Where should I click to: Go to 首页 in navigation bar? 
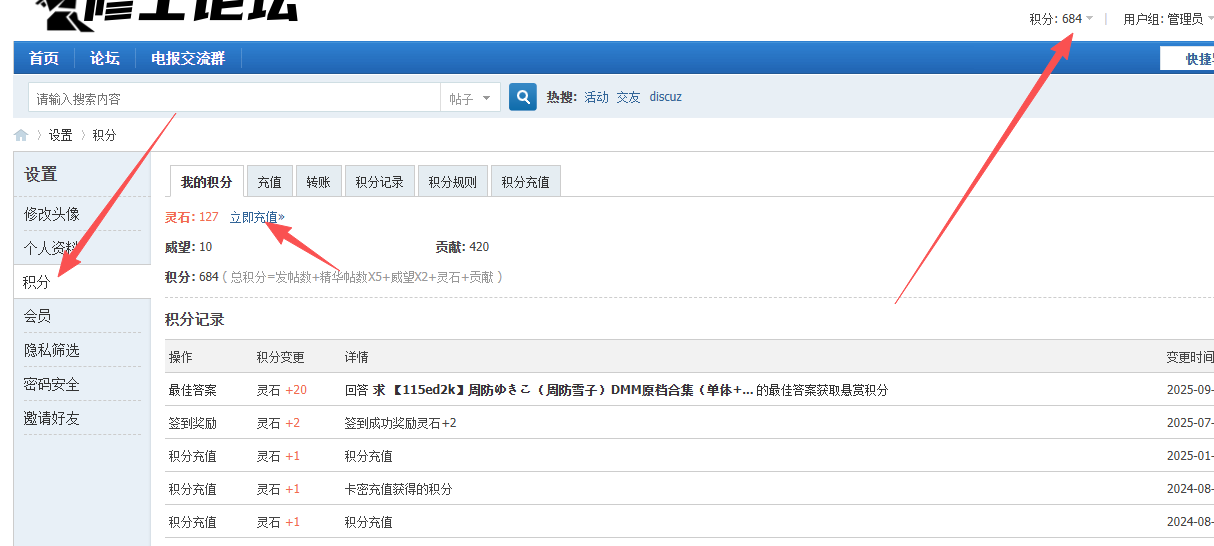pos(44,58)
